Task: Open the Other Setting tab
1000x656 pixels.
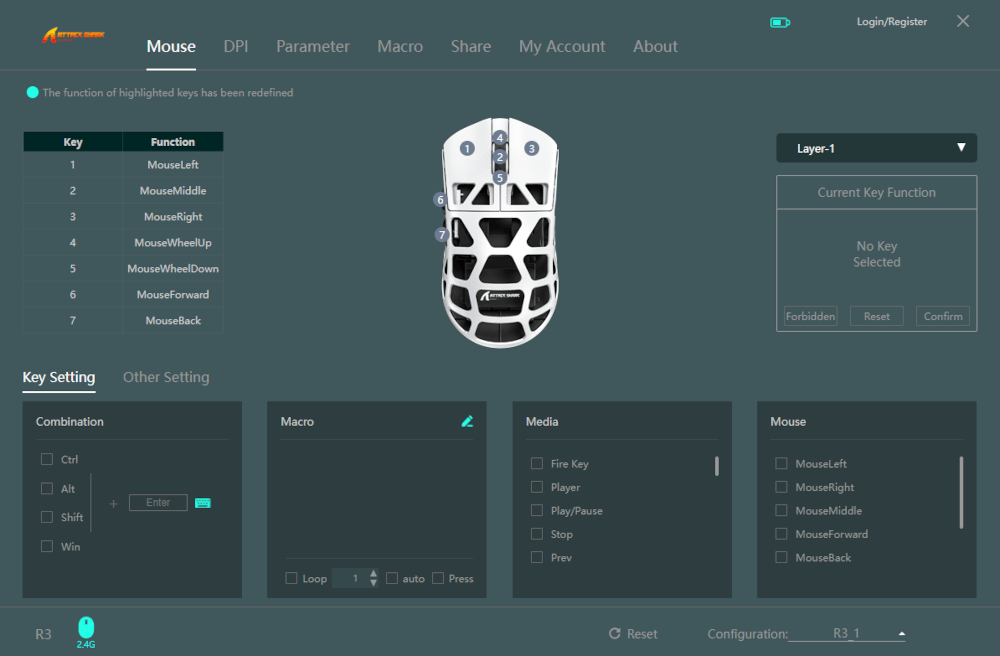Action: click(x=166, y=377)
